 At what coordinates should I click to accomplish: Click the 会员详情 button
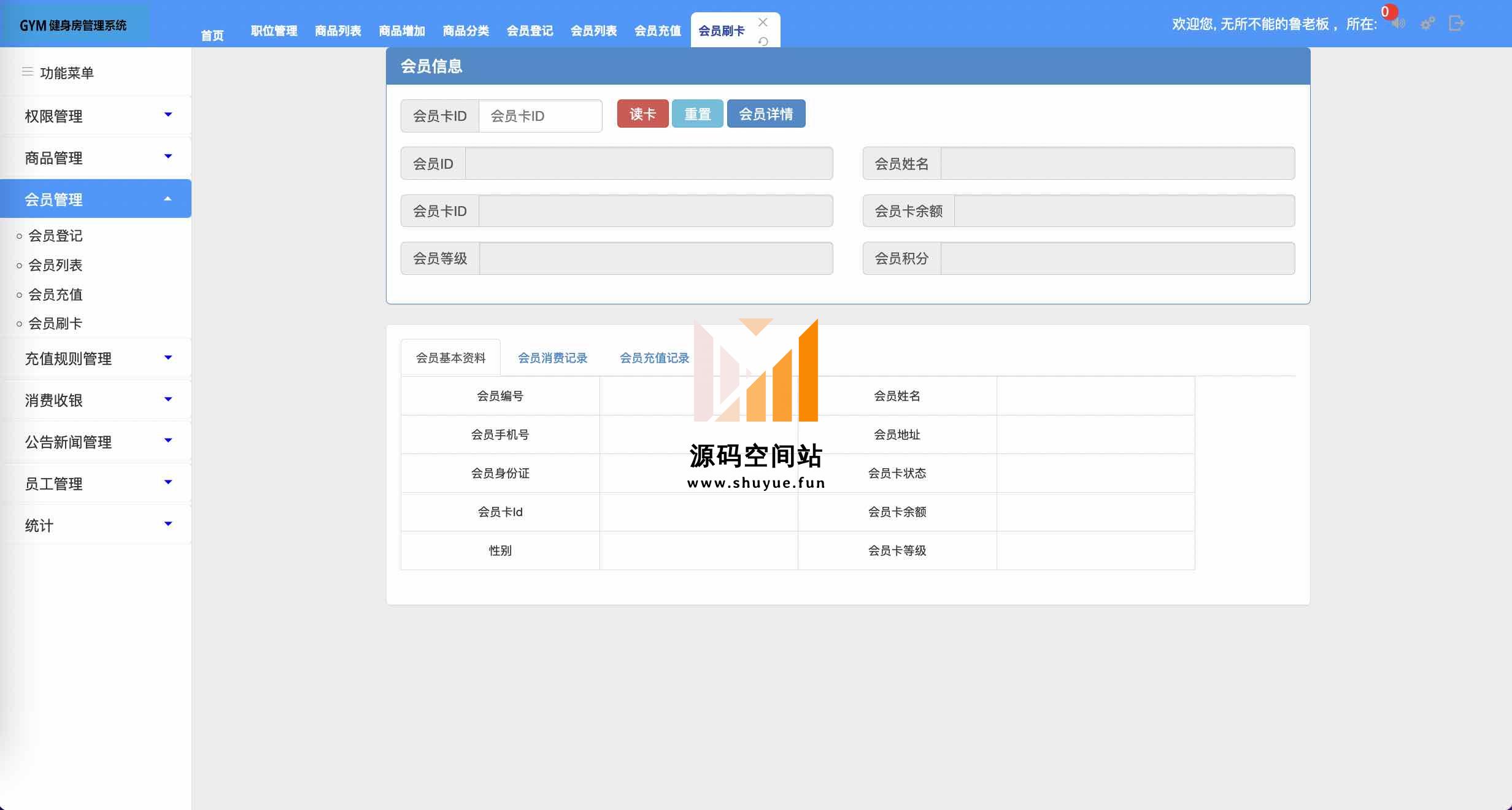pyautogui.click(x=766, y=114)
